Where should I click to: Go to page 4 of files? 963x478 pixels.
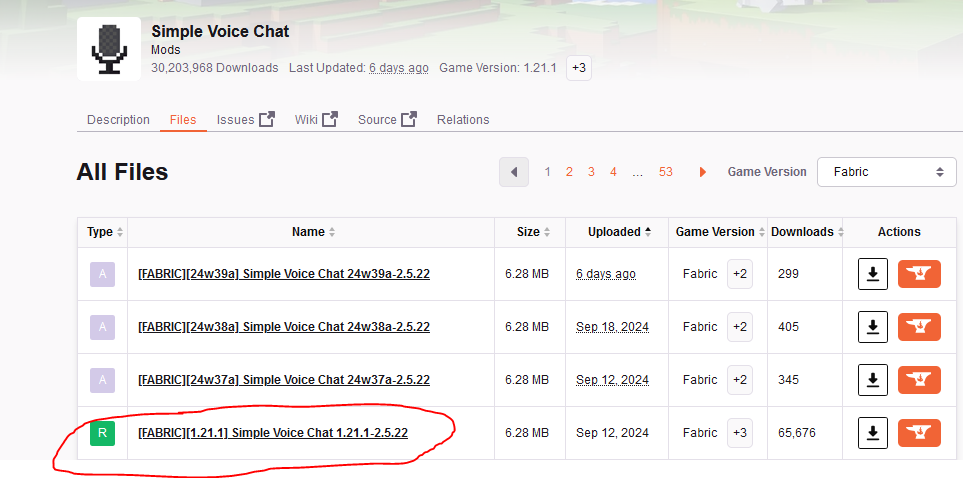[613, 172]
